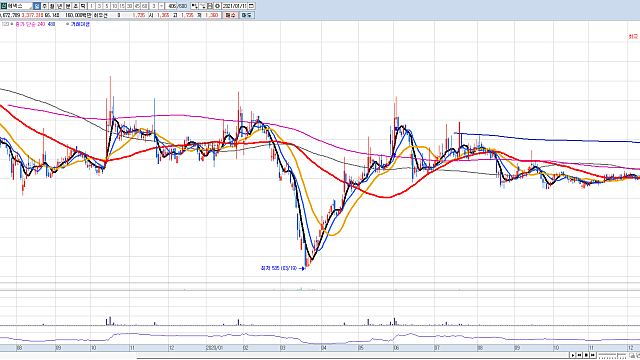The image size is (640, 360).
Task: Click the stock name input field
Action: pos(20,6)
